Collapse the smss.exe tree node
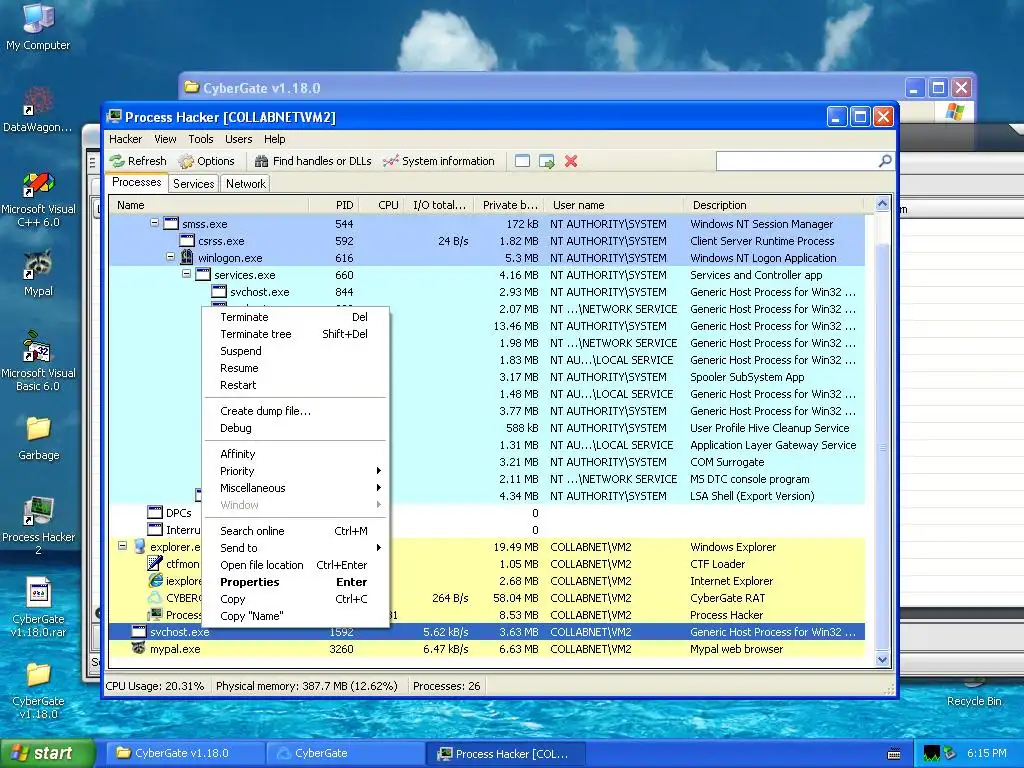The image size is (1024, 768). pos(154,223)
